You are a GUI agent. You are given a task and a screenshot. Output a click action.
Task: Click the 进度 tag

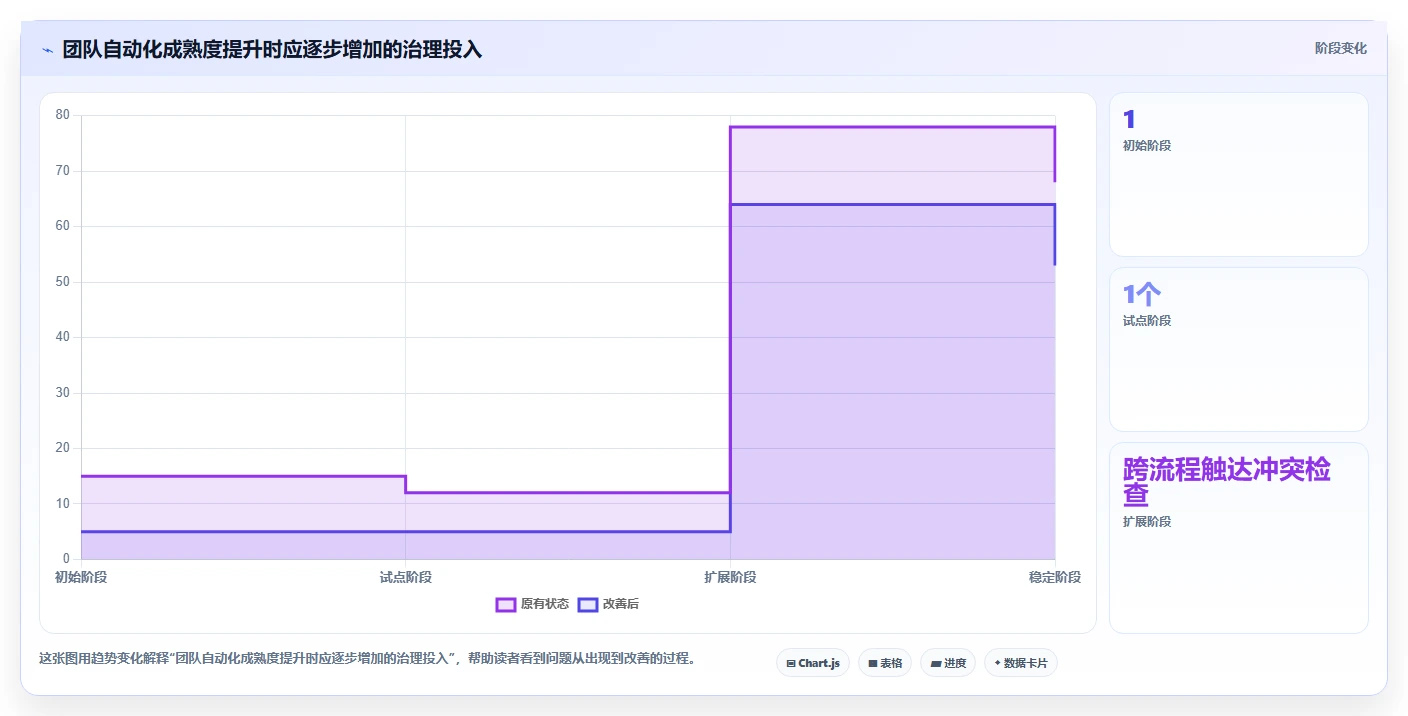pyautogui.click(x=948, y=663)
